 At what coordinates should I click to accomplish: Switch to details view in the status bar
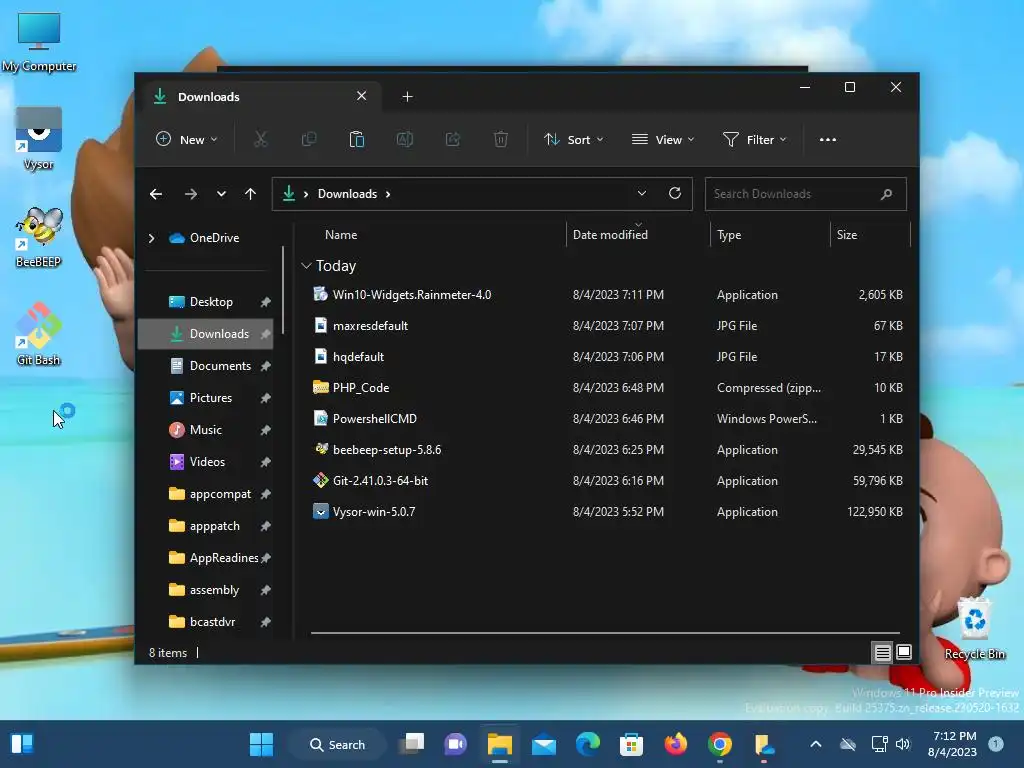pyautogui.click(x=882, y=652)
